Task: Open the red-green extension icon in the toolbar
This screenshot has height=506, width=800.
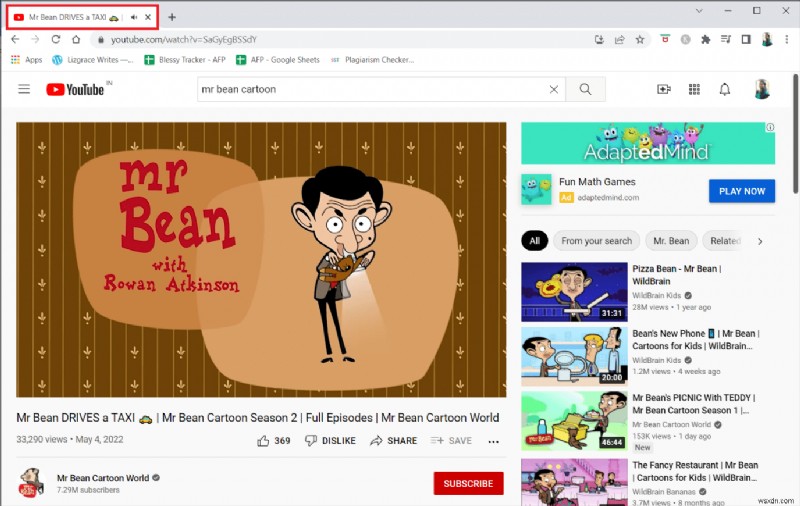Action: click(665, 39)
